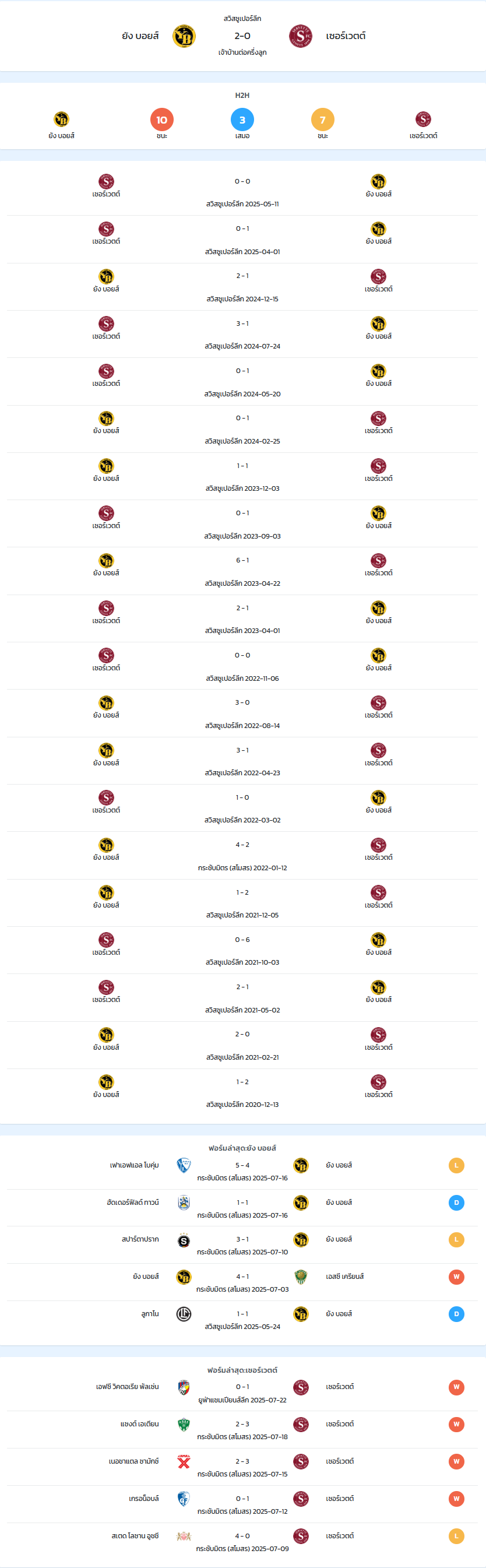Click Viktoria Plzen crest in Servette form
Image resolution: width=486 pixels, height=1568 pixels.
coord(184,1387)
